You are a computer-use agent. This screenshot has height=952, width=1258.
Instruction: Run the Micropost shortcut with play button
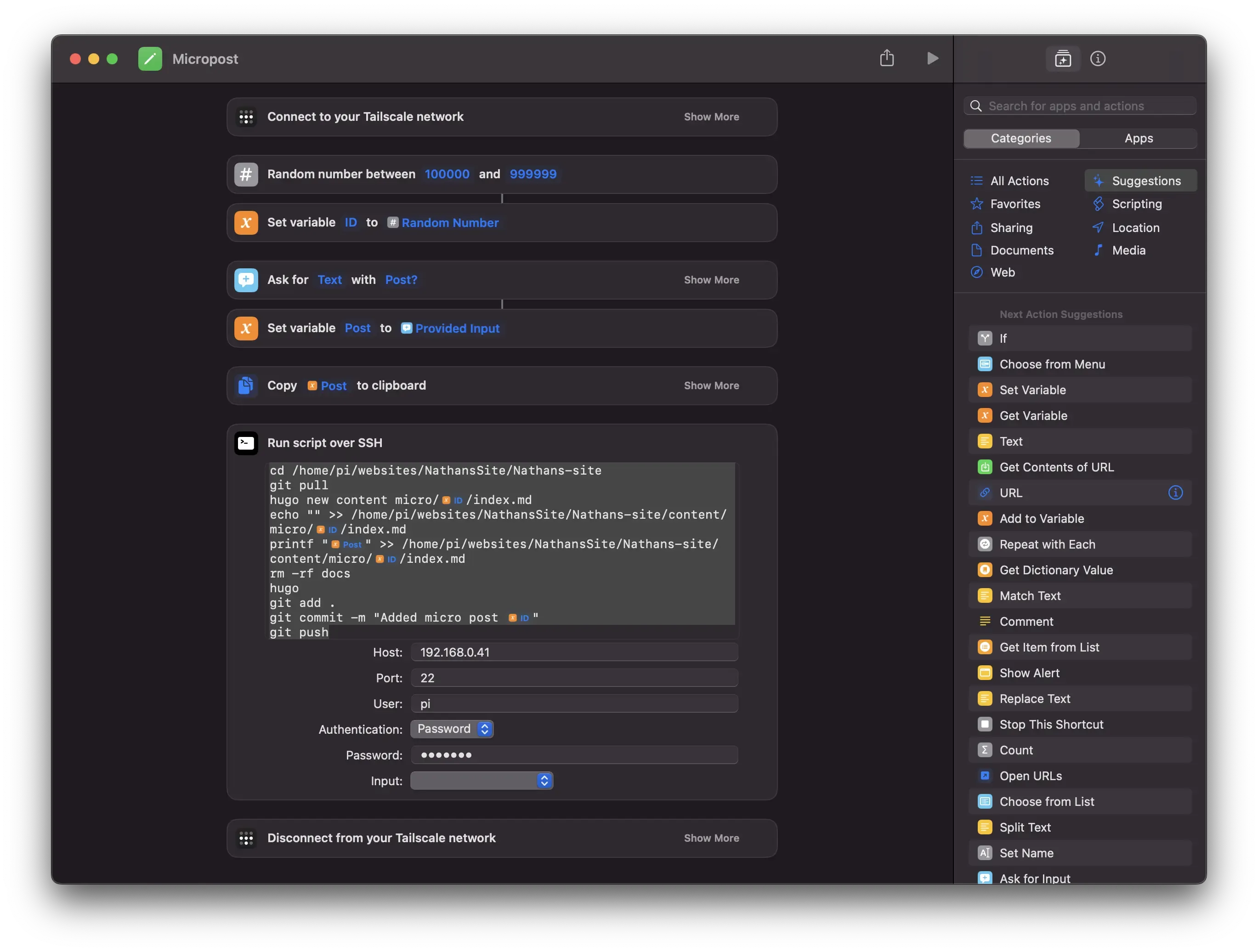(932, 58)
